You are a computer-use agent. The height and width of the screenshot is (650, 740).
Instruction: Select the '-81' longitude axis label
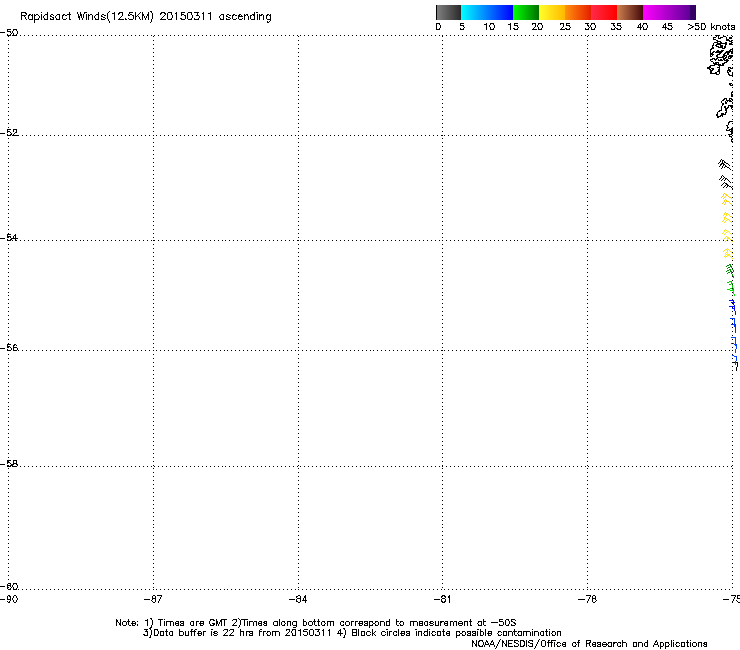(x=442, y=599)
